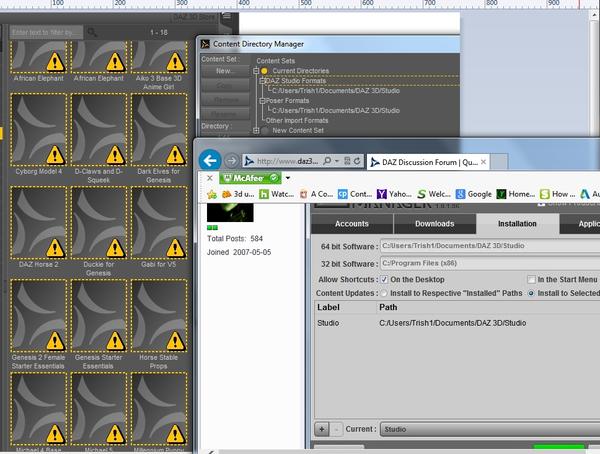Select 'Install to Selected' radio button
600x454 pixels.
click(531, 294)
